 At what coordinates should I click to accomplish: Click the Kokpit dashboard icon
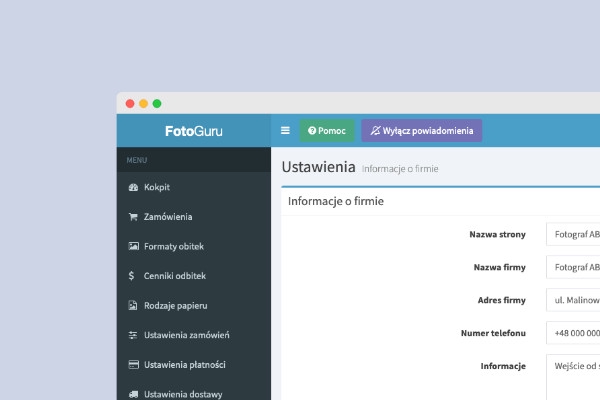tap(133, 187)
